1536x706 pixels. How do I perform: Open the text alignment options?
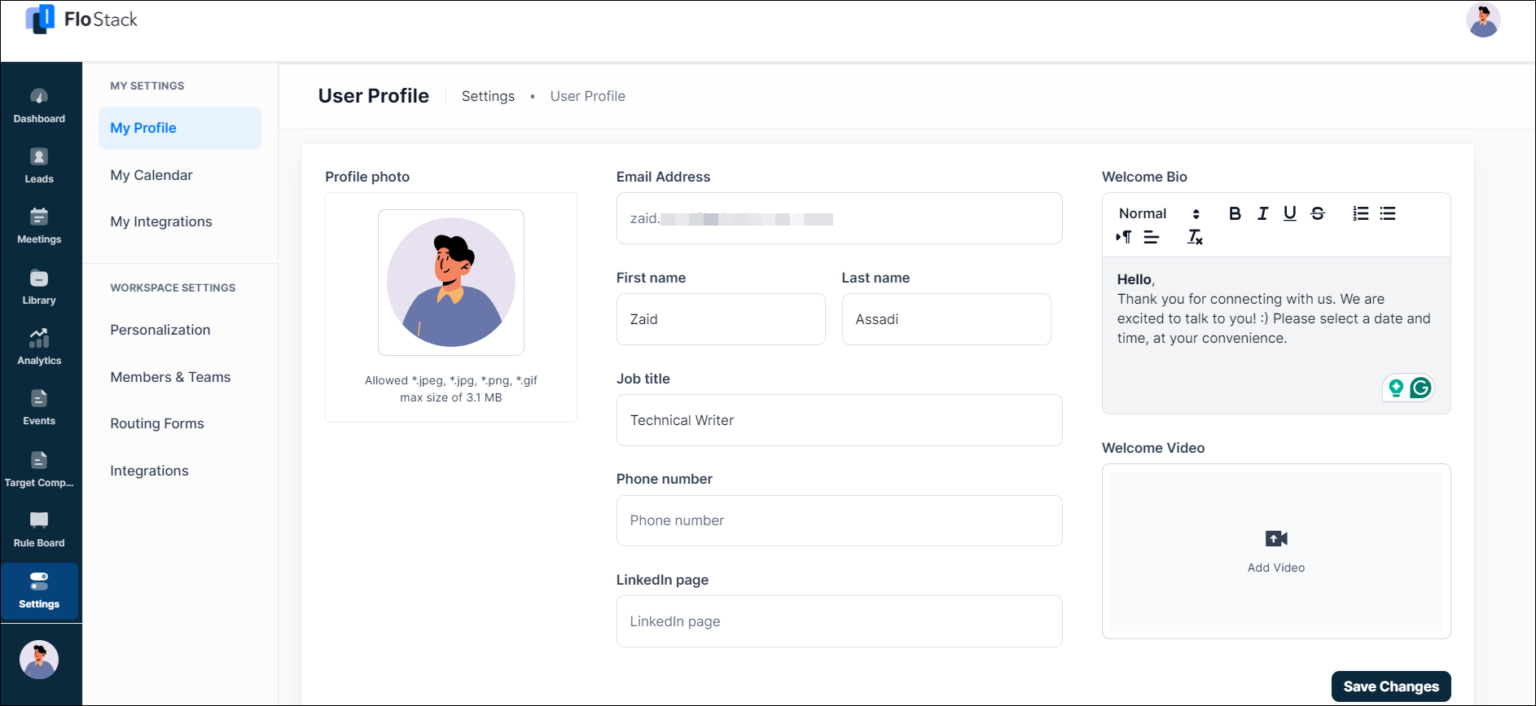pyautogui.click(x=1151, y=237)
